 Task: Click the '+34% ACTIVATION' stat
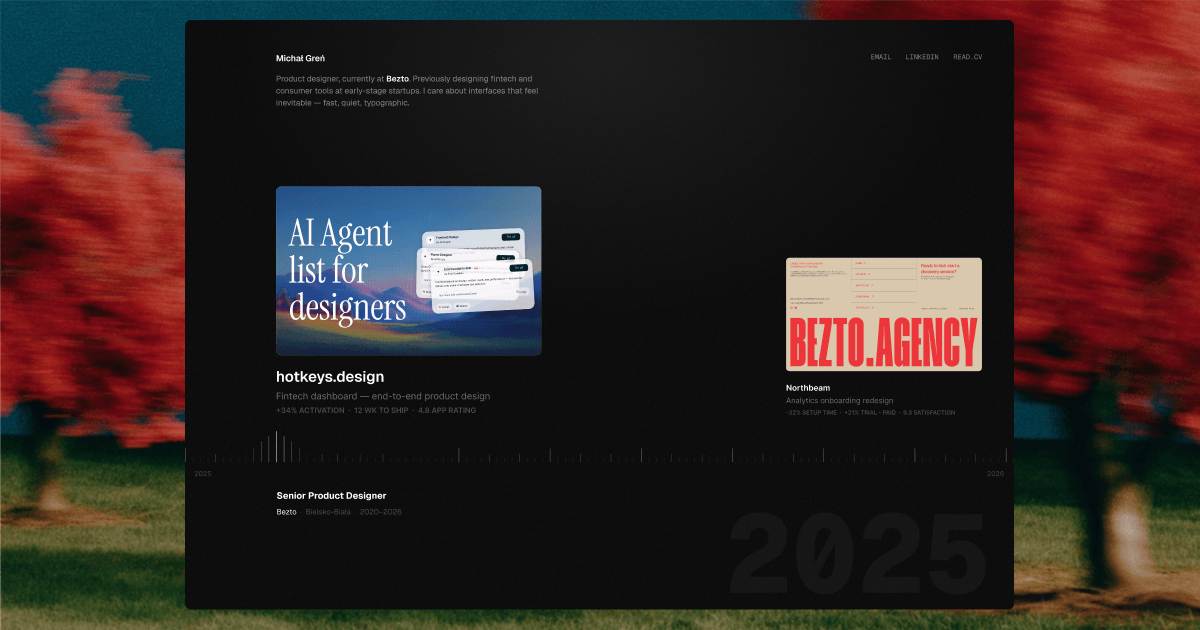click(311, 410)
